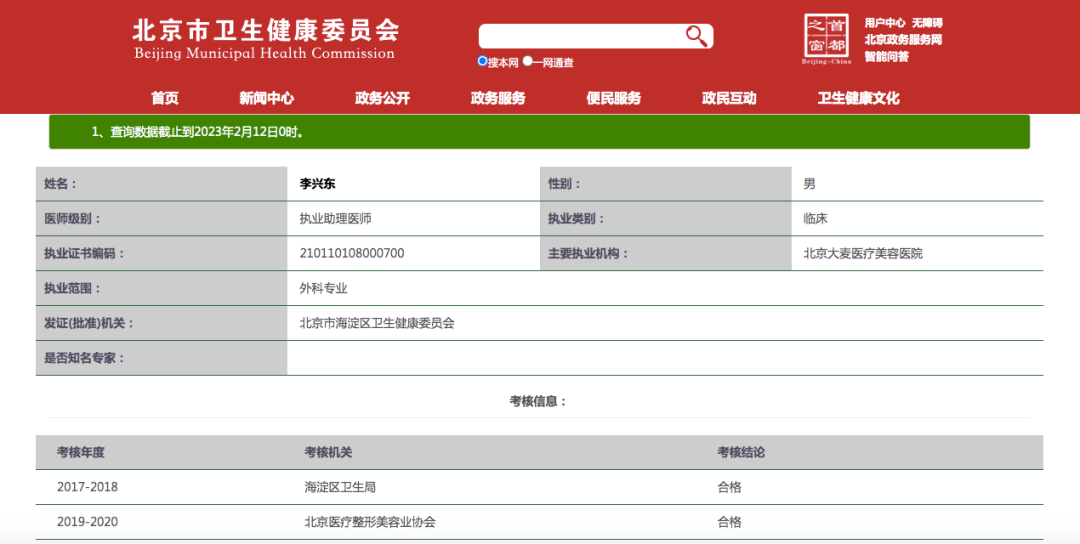Click the certificate number 210110108000700

[x=352, y=253]
